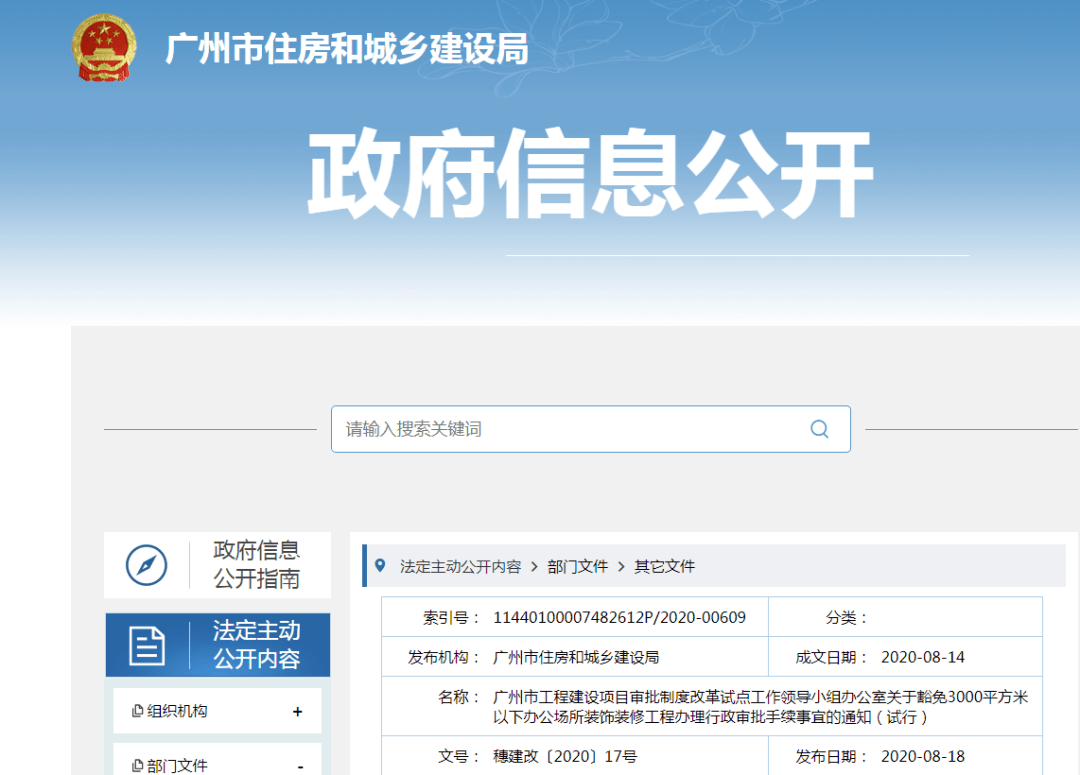The width and height of the screenshot is (1080, 775).
Task: Open the 广州市住房和城乡建设局 site title
Action: 347,49
